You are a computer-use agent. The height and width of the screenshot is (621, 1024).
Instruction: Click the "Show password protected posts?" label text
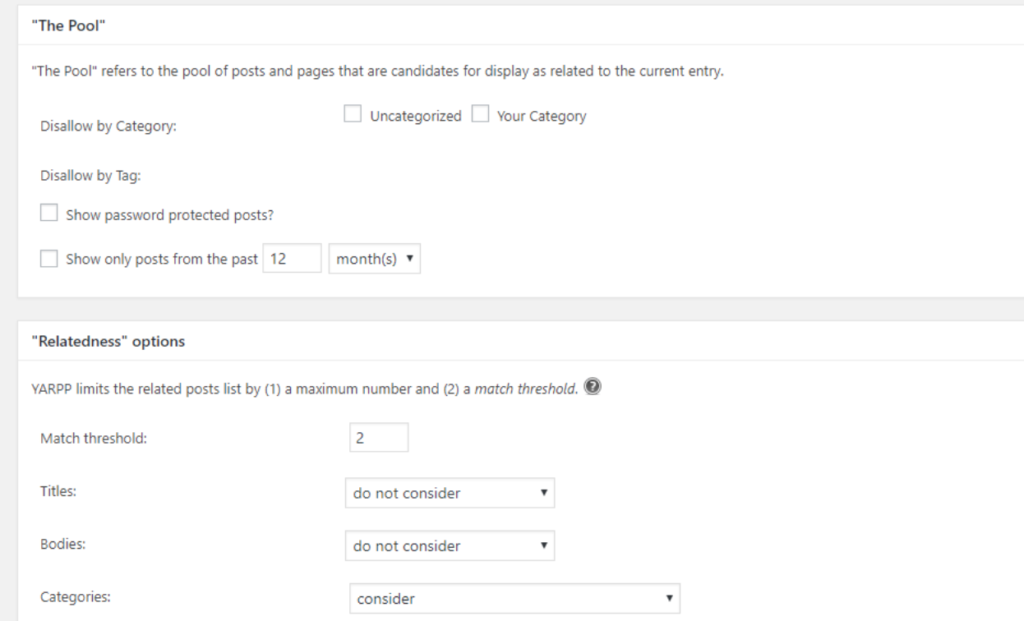pos(170,215)
